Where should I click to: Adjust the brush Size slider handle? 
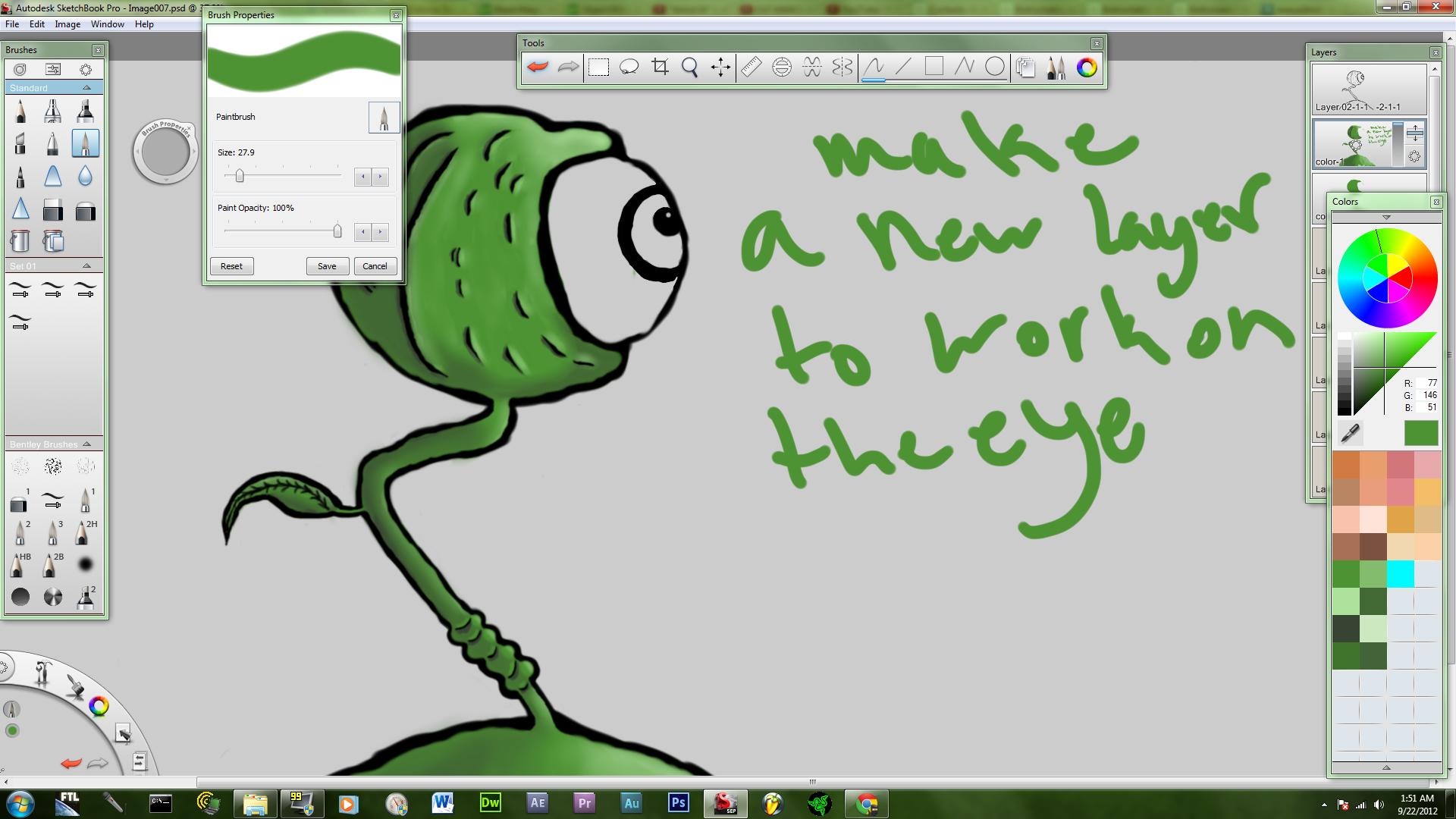pyautogui.click(x=240, y=176)
